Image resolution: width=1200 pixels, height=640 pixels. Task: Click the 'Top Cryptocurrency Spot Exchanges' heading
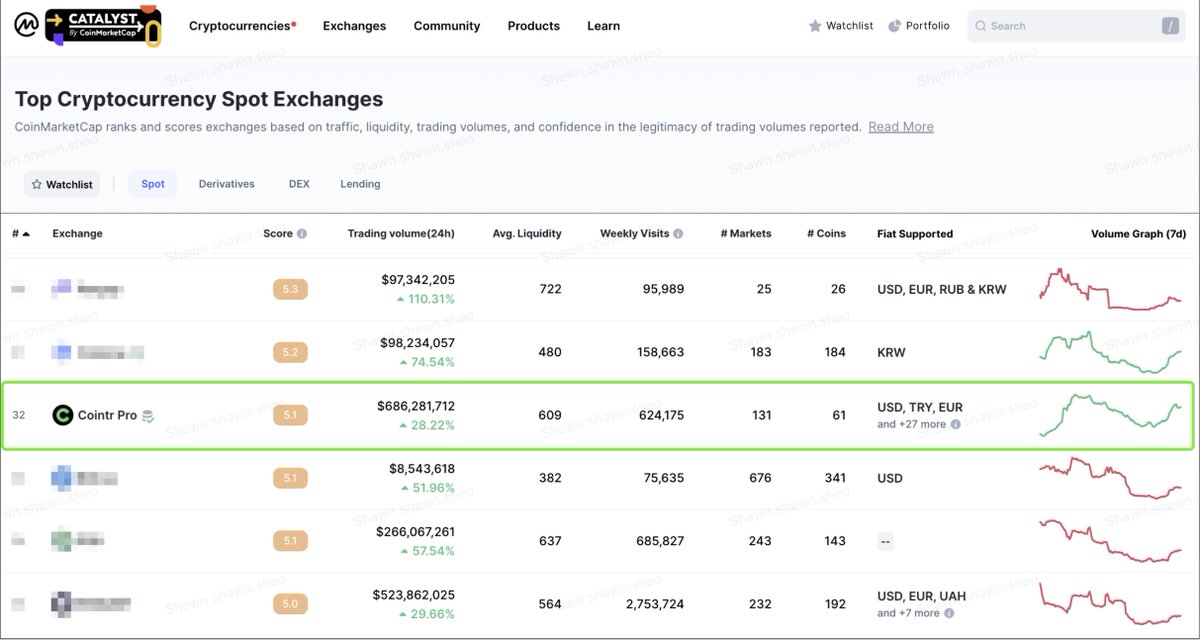(x=199, y=99)
